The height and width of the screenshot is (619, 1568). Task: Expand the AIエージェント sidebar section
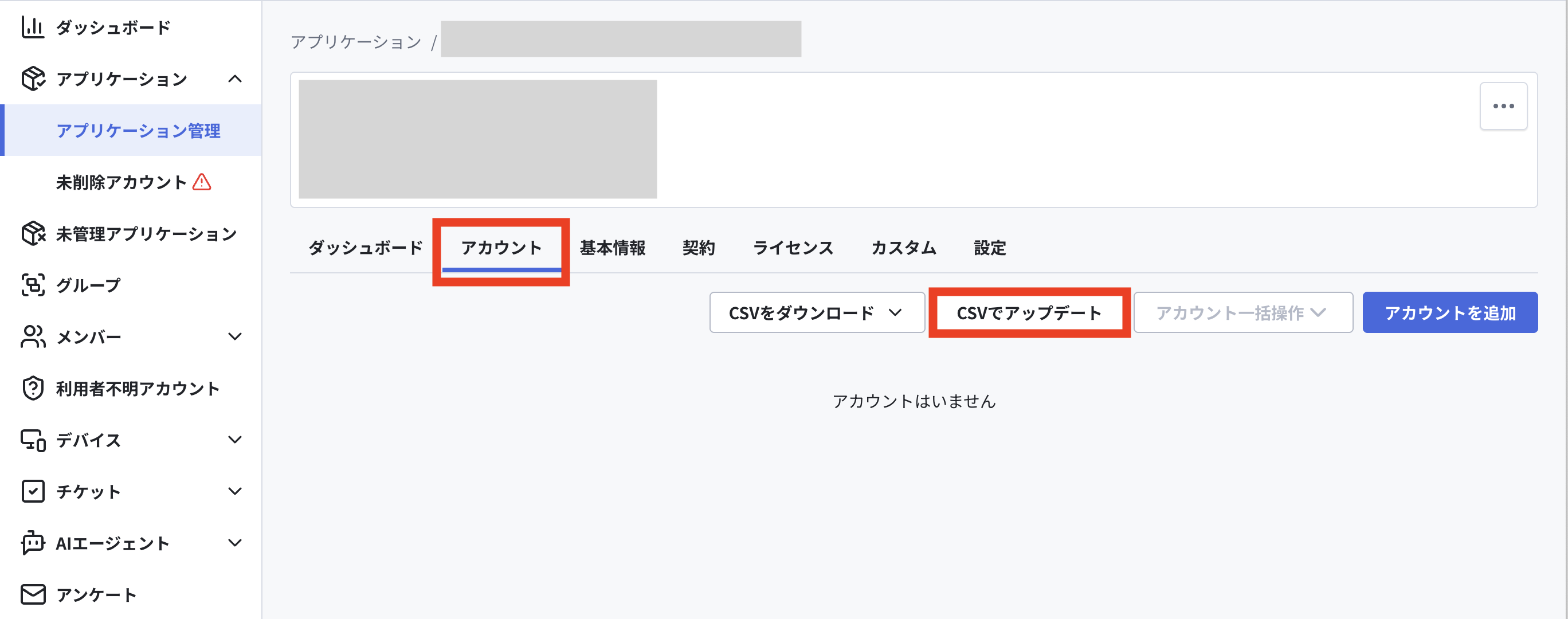(x=234, y=543)
